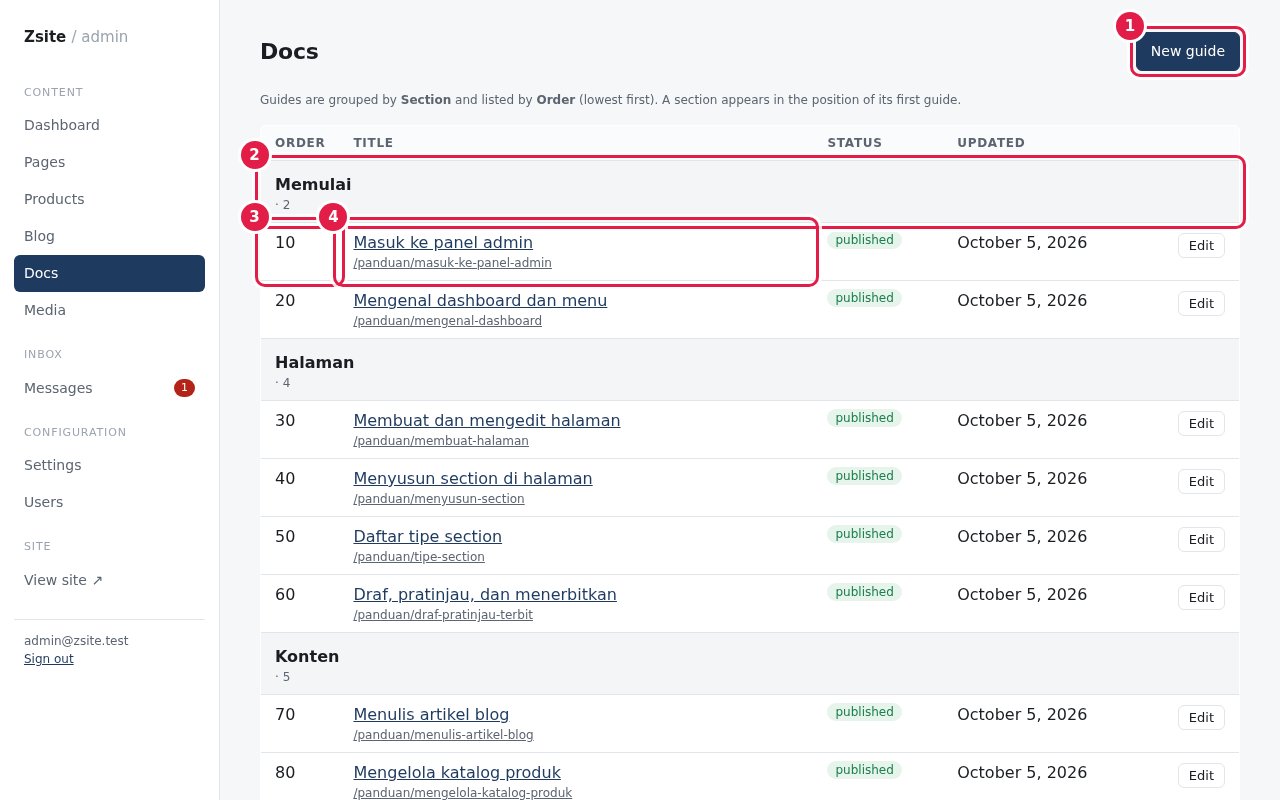
Task: Click the Order value 60
Action: click(285, 594)
